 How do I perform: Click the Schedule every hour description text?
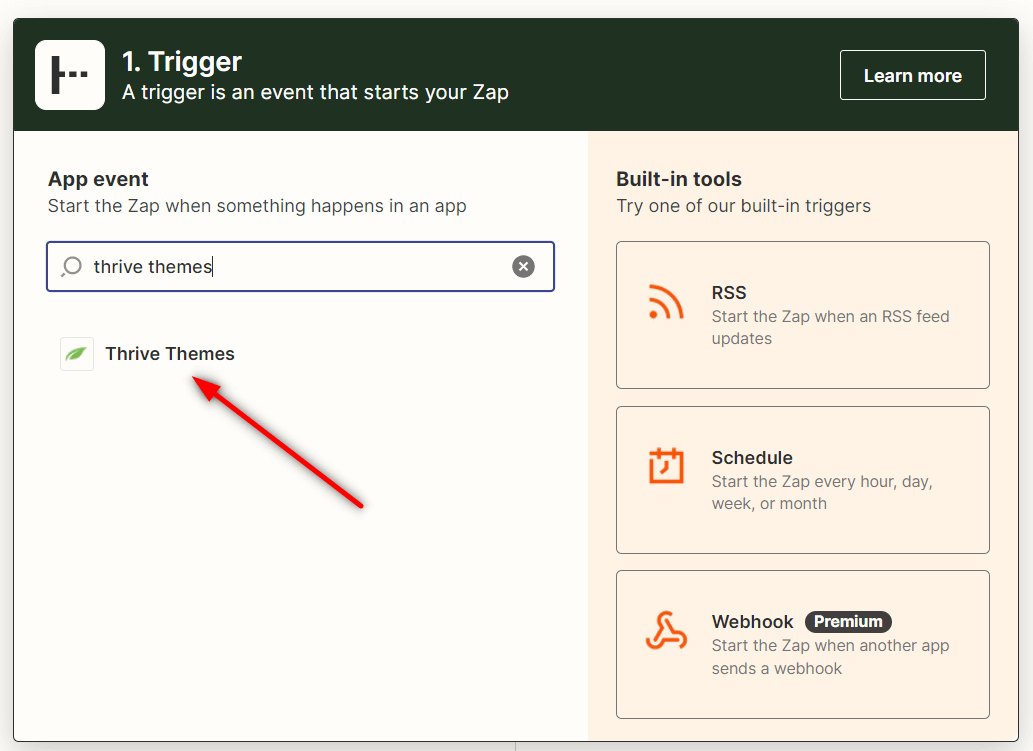[x=821, y=492]
